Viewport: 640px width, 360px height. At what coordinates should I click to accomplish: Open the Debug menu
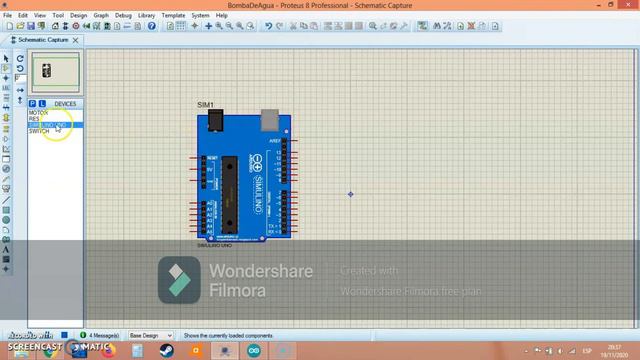pyautogui.click(x=123, y=15)
